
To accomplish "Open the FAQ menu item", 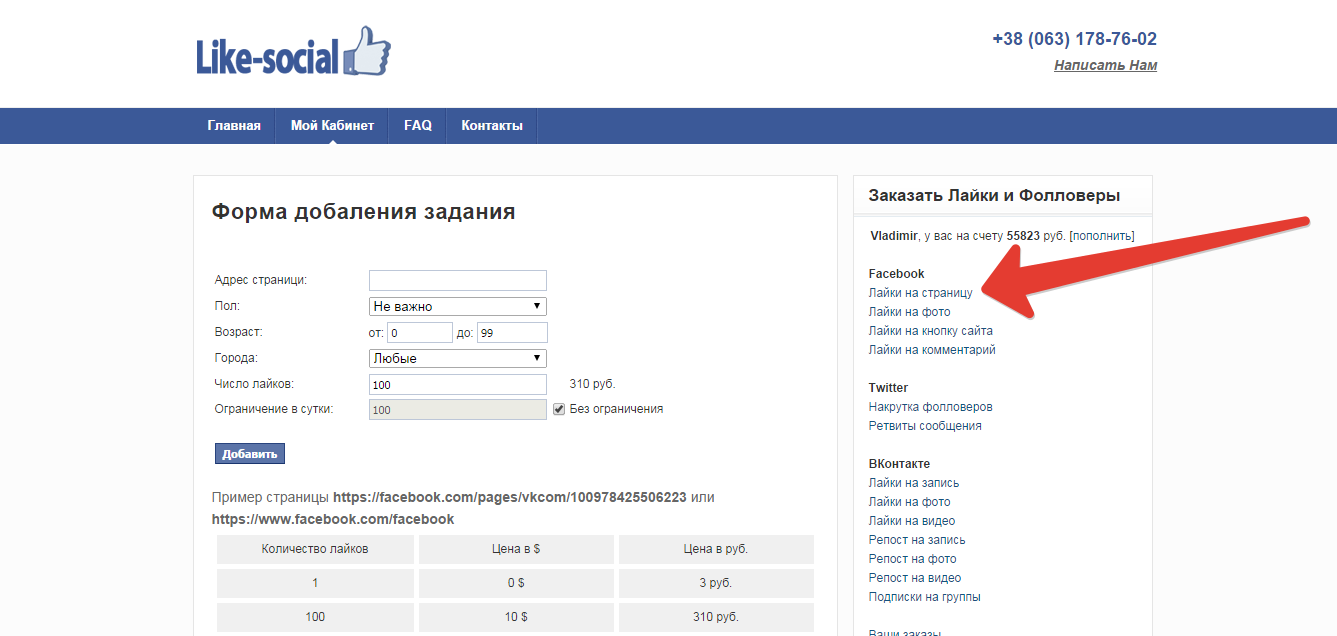I will coord(418,126).
